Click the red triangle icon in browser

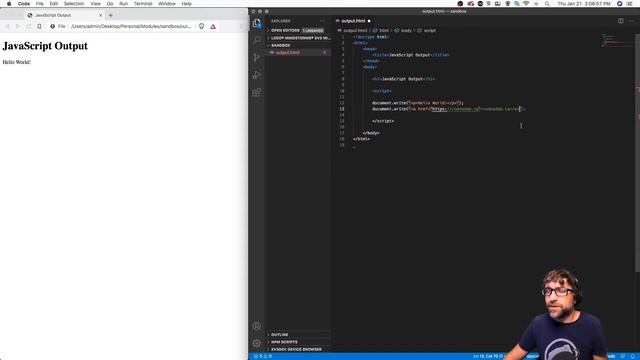(x=213, y=27)
